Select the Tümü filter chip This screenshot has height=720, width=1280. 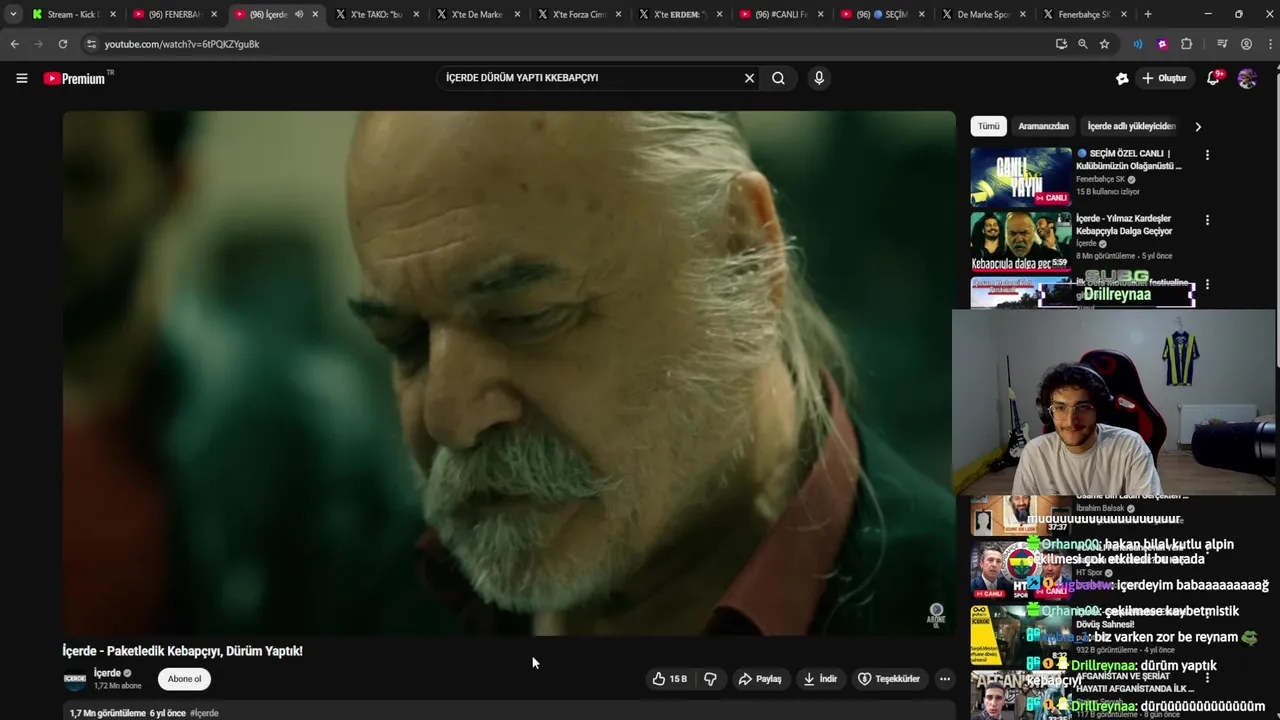click(988, 127)
